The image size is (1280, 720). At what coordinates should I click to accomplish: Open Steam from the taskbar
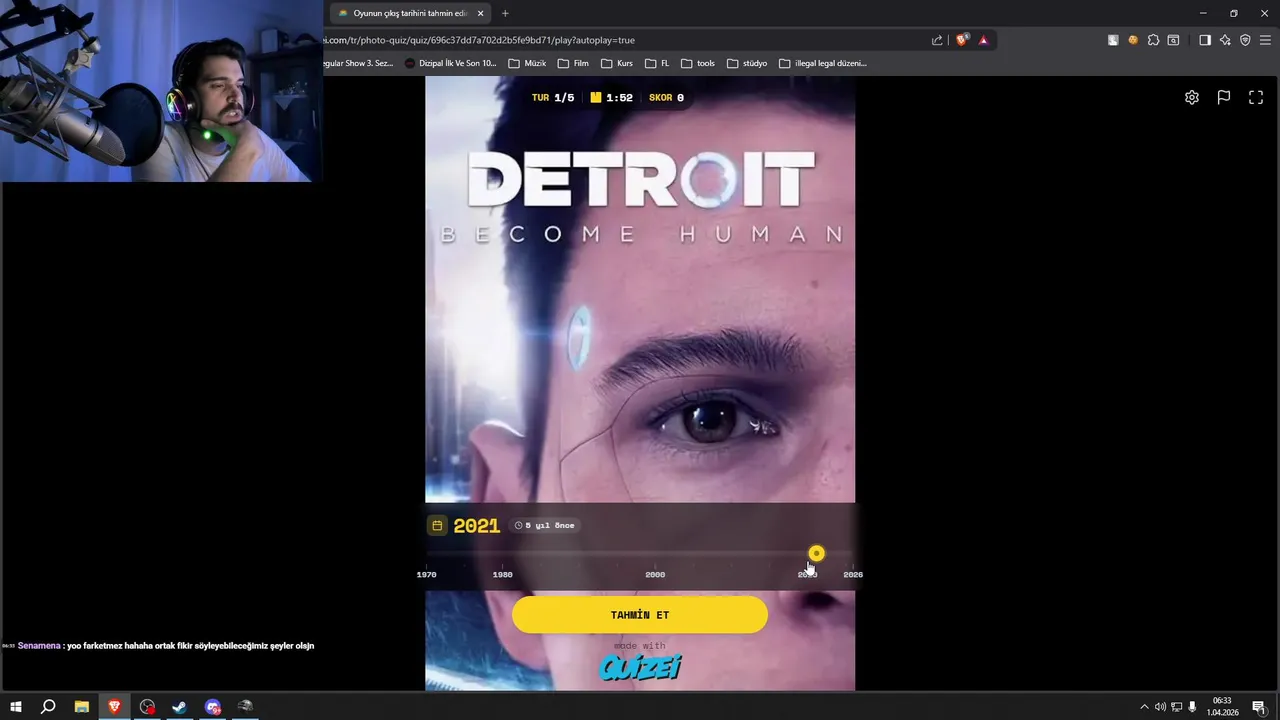click(180, 707)
